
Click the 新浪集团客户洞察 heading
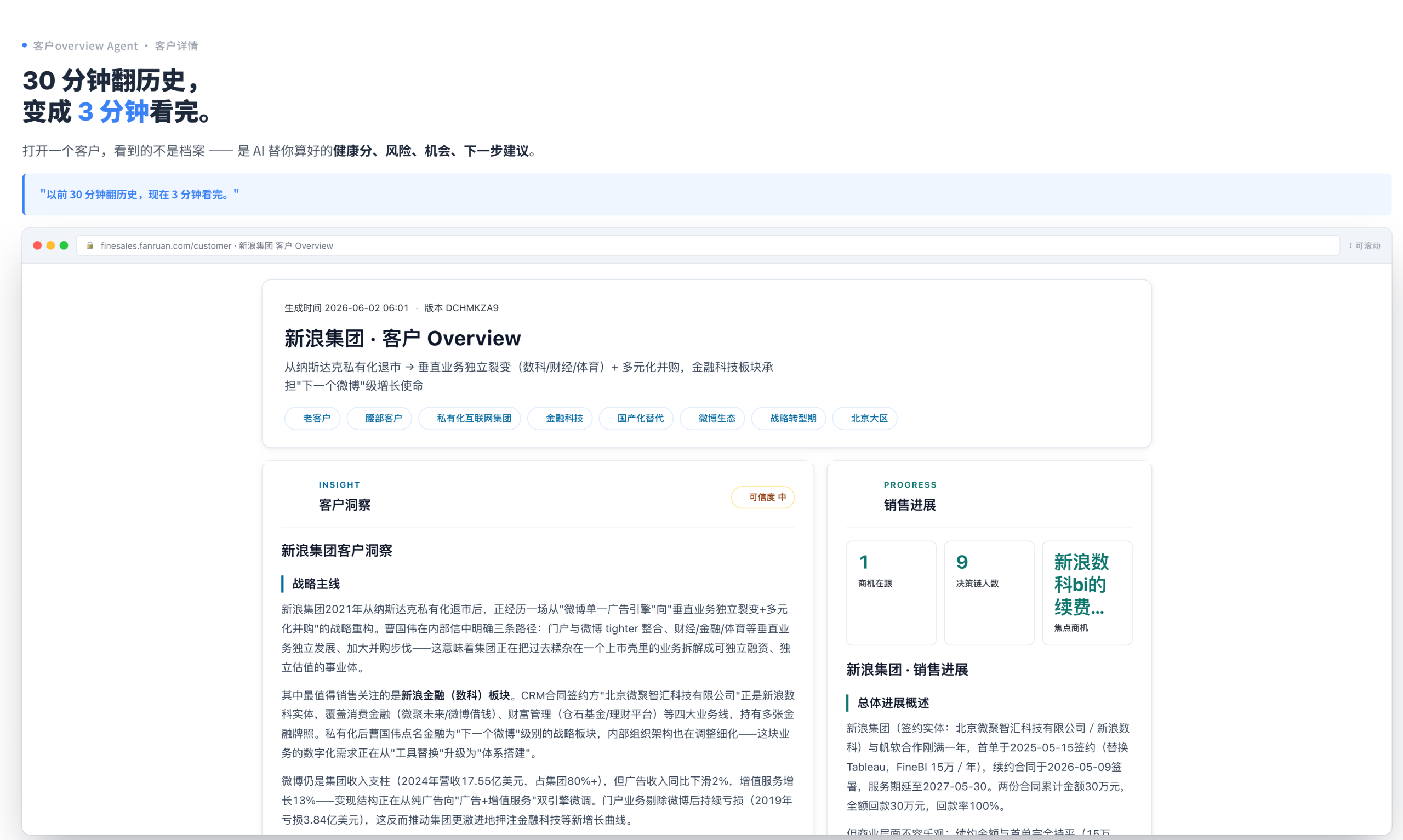tap(337, 551)
